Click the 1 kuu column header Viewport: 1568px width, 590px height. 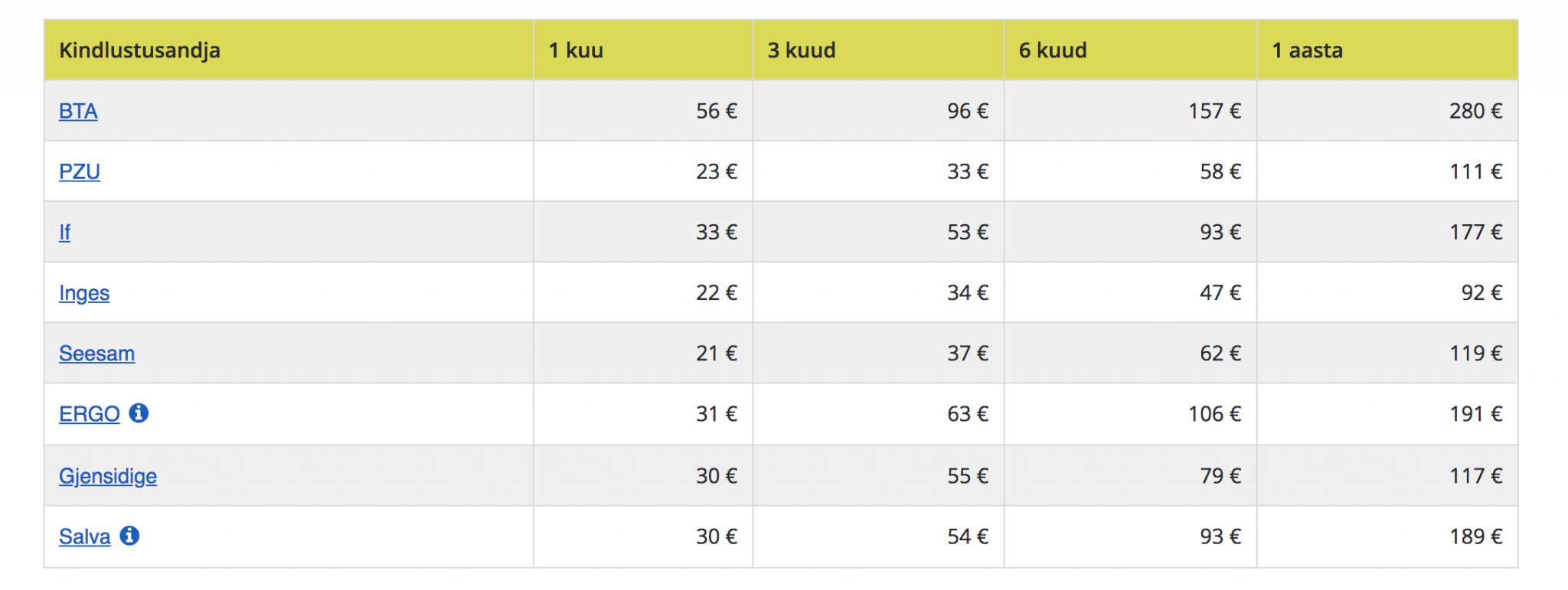(x=576, y=51)
